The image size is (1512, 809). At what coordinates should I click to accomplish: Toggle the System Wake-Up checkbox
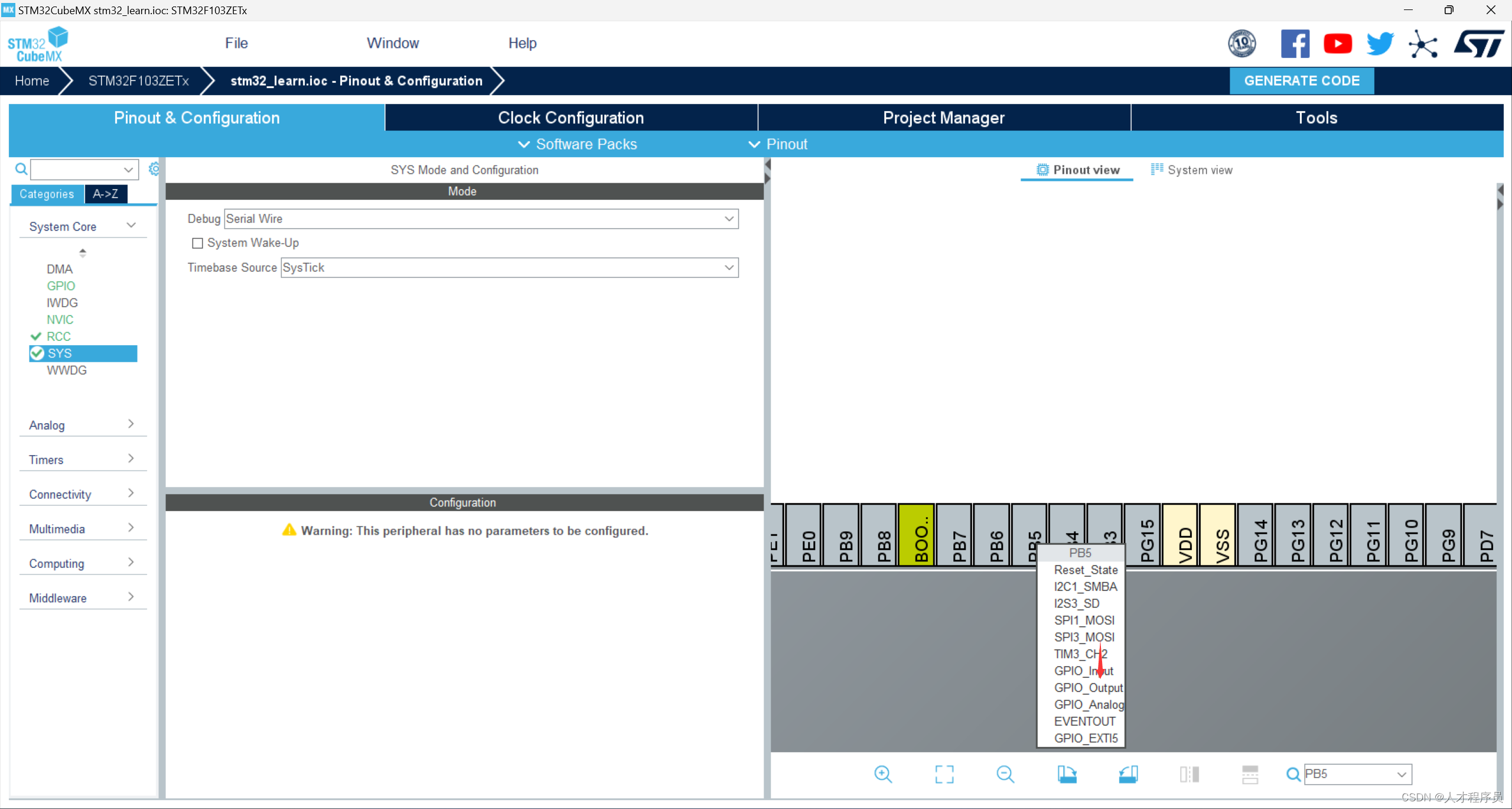(196, 243)
